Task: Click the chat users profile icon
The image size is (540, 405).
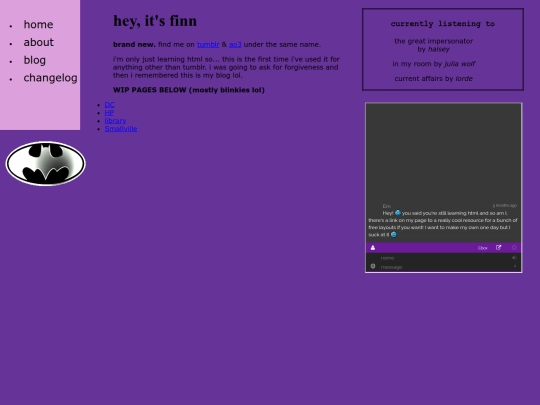Action: tap(373, 248)
